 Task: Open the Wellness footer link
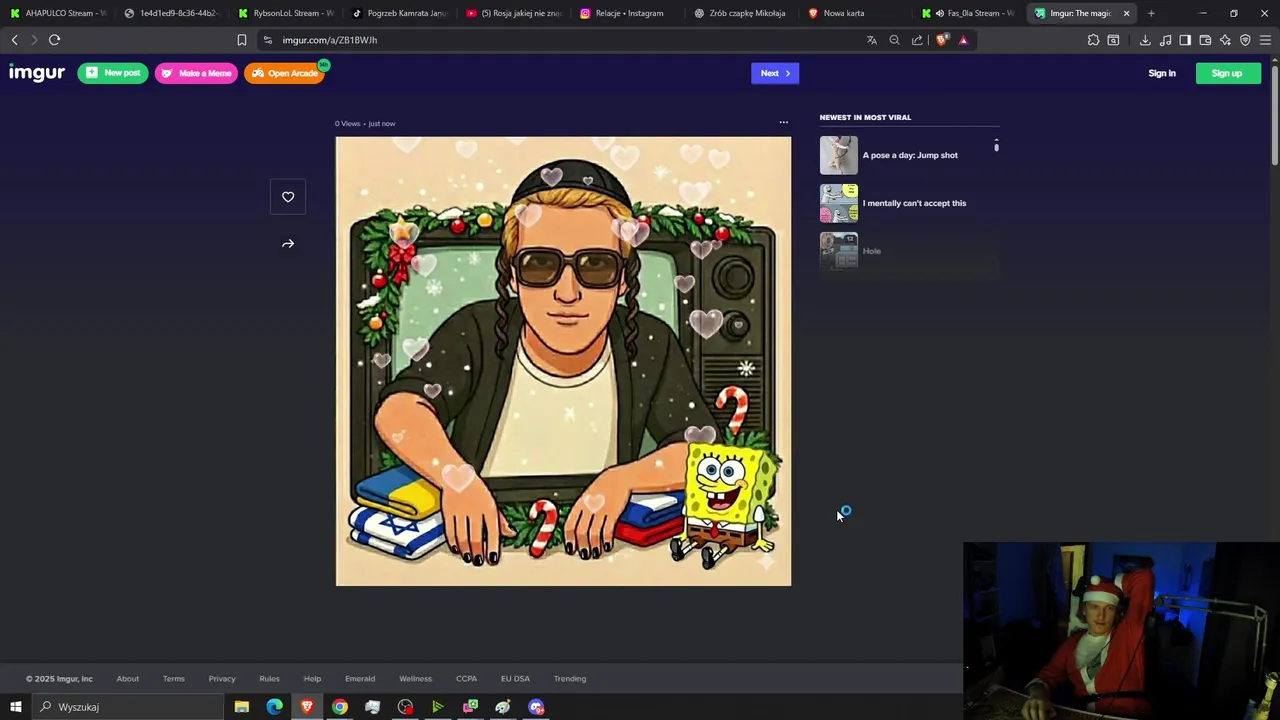pos(415,679)
